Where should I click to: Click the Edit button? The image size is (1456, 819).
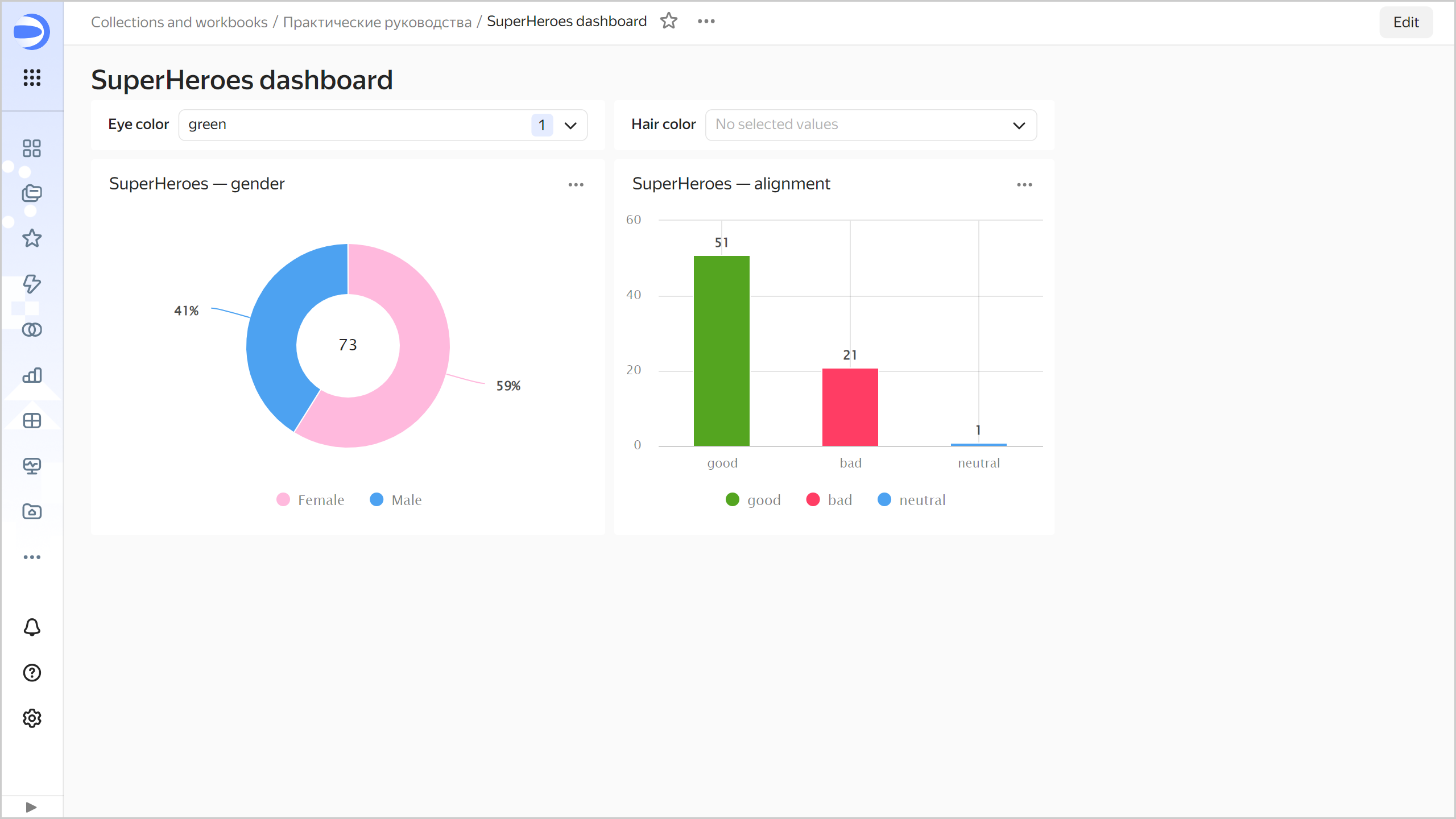pos(1405,22)
